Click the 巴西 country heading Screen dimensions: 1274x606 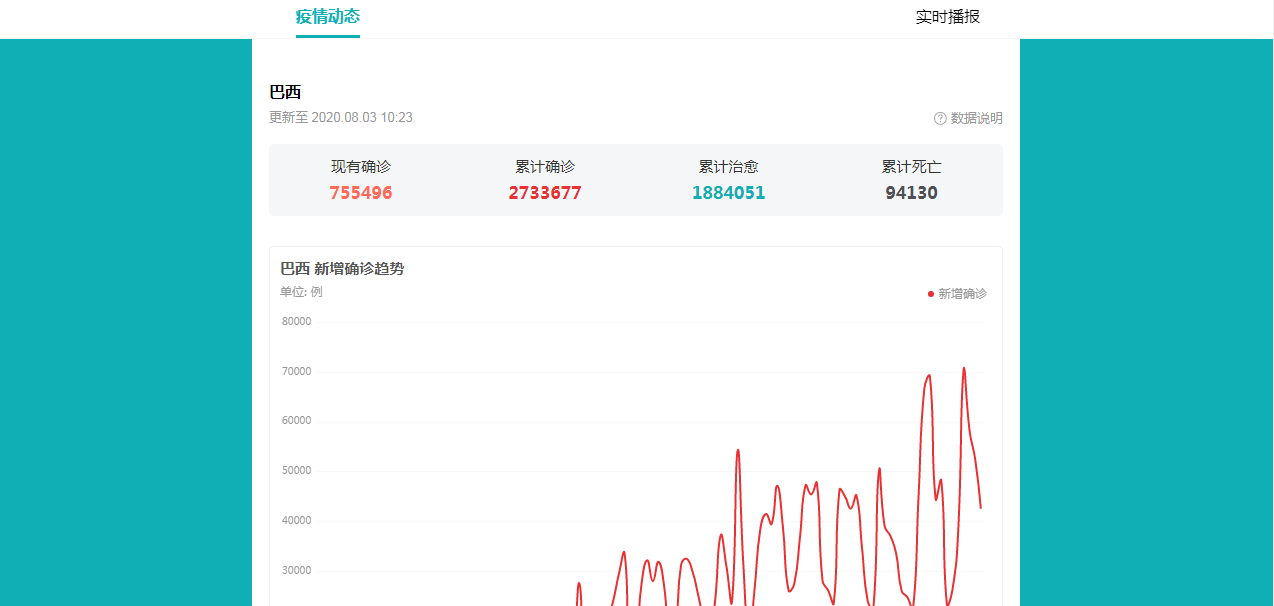pyautogui.click(x=285, y=92)
